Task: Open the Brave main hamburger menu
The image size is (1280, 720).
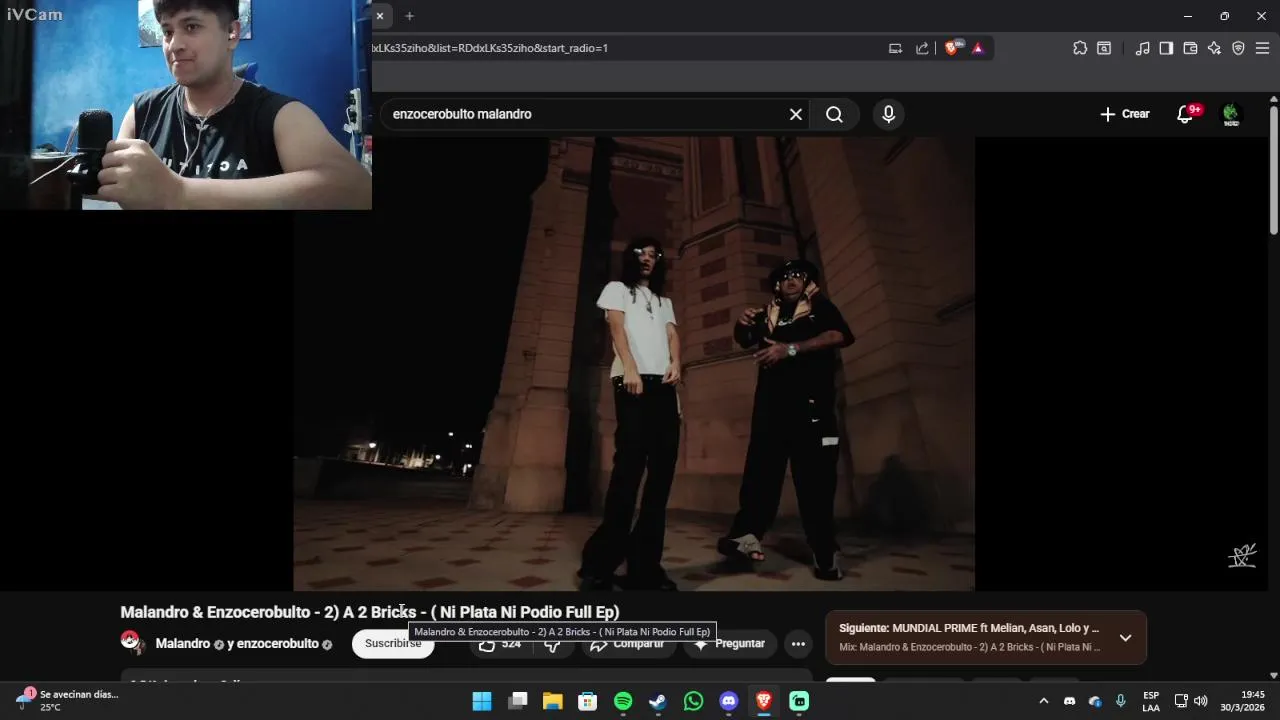Action: tap(1262, 48)
